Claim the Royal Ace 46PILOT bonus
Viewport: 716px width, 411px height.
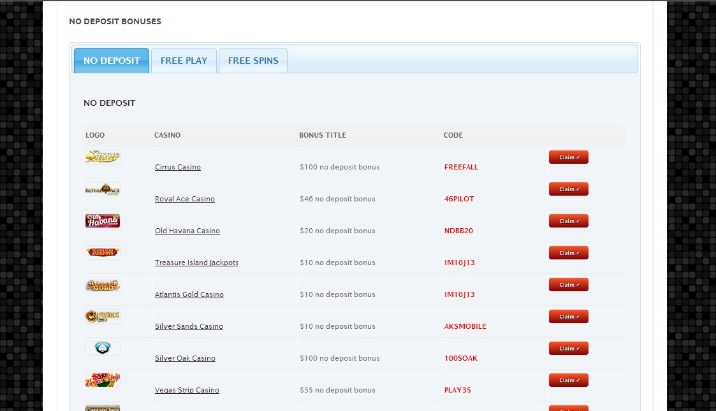pyautogui.click(x=569, y=189)
